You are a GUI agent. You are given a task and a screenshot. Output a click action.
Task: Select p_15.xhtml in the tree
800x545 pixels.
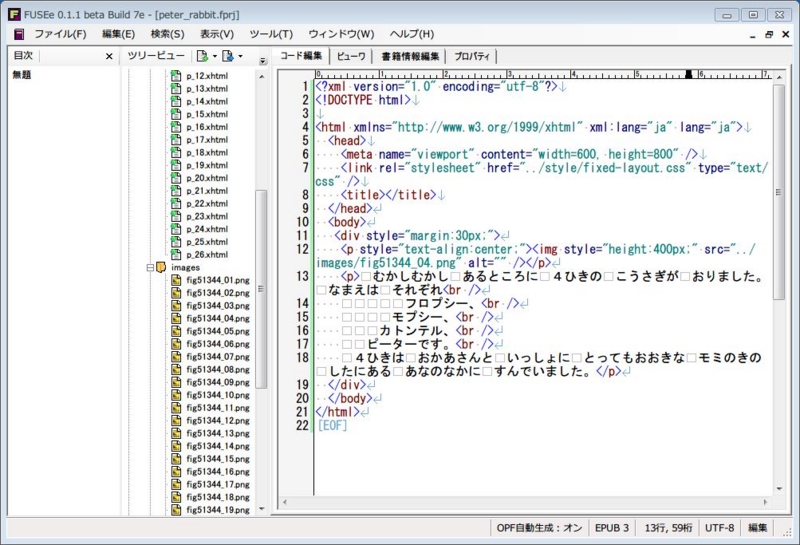point(207,114)
